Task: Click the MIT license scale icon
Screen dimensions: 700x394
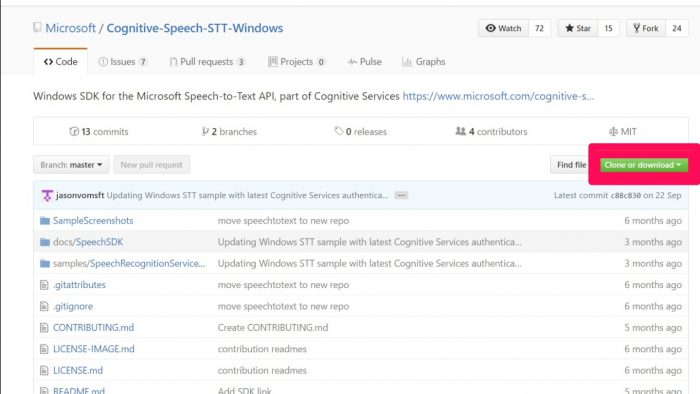Action: point(613,132)
